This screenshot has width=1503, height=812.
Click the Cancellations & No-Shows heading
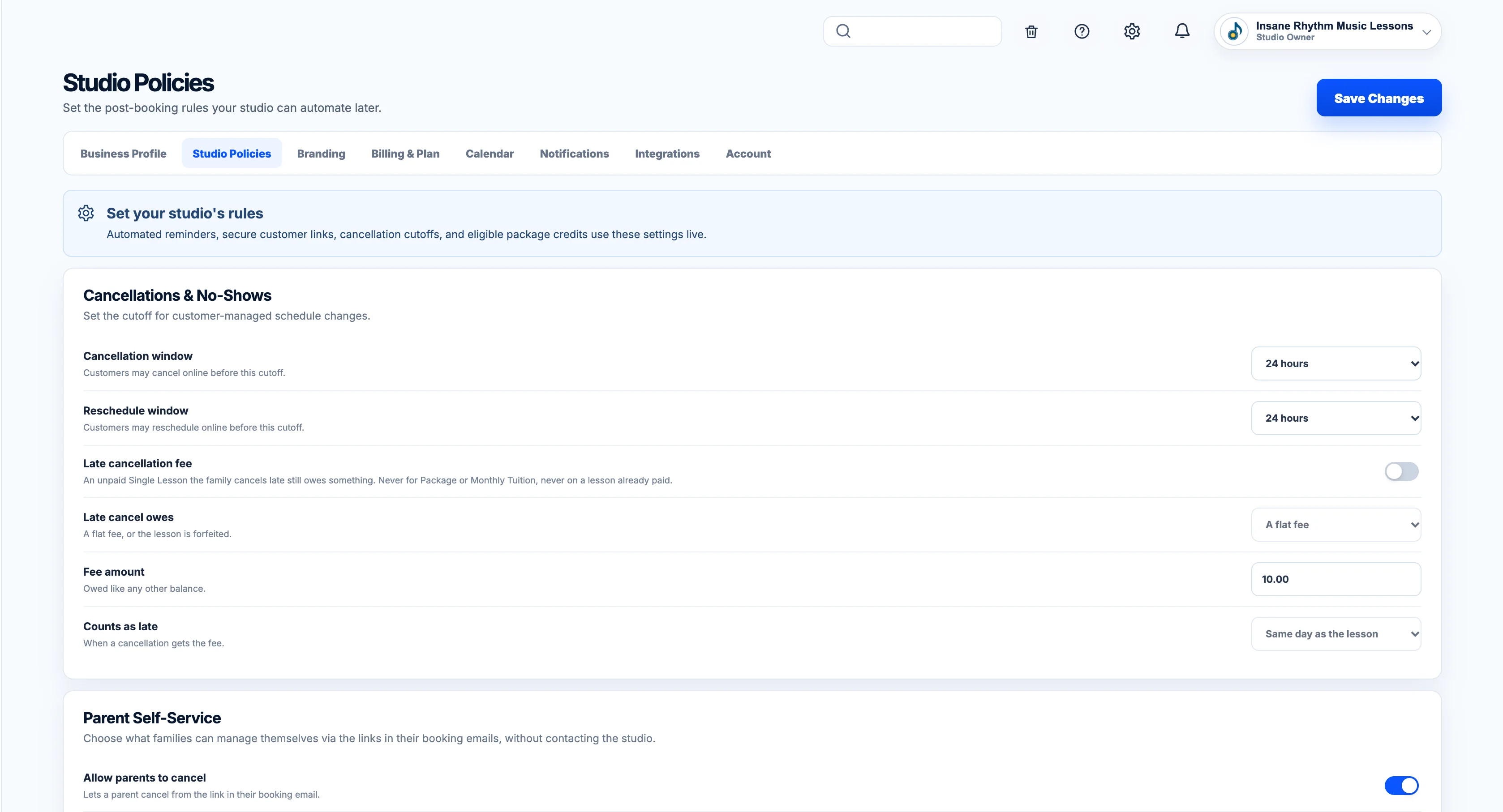tap(177, 295)
